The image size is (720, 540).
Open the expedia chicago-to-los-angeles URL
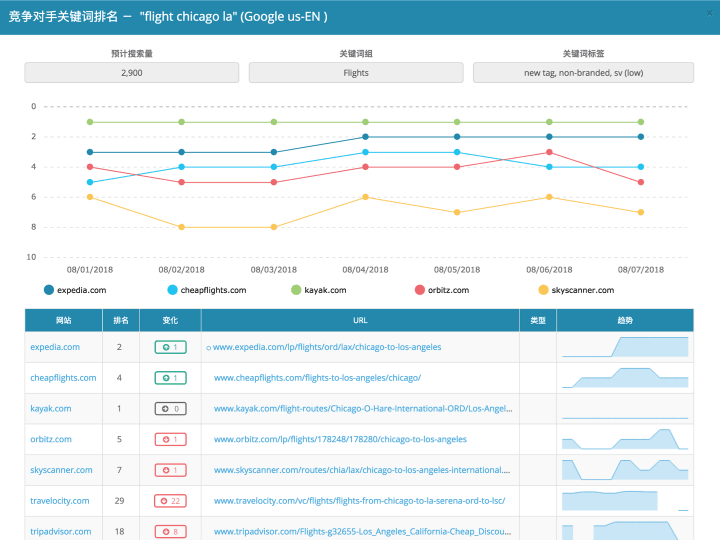point(327,347)
